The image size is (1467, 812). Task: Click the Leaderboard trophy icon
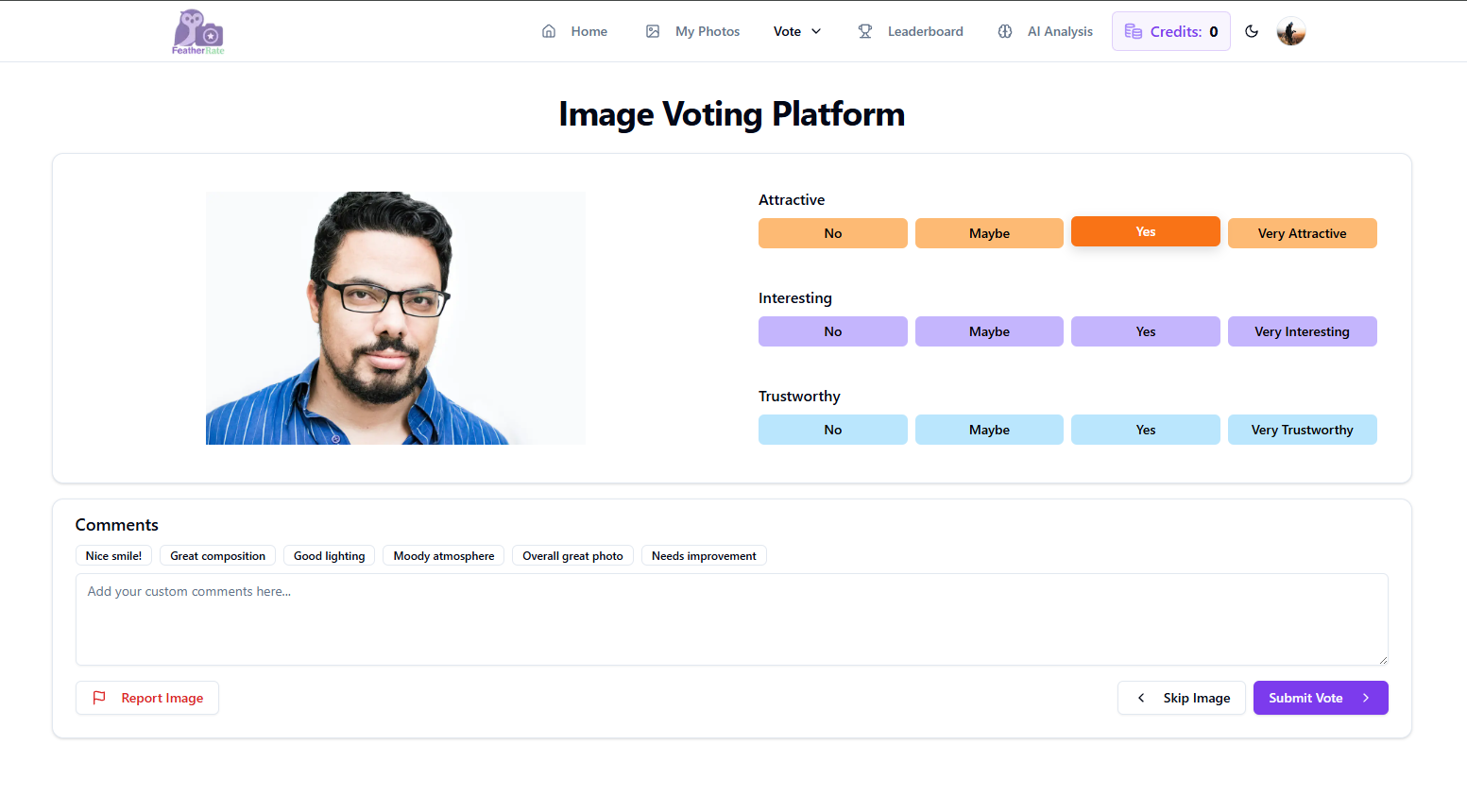click(865, 31)
